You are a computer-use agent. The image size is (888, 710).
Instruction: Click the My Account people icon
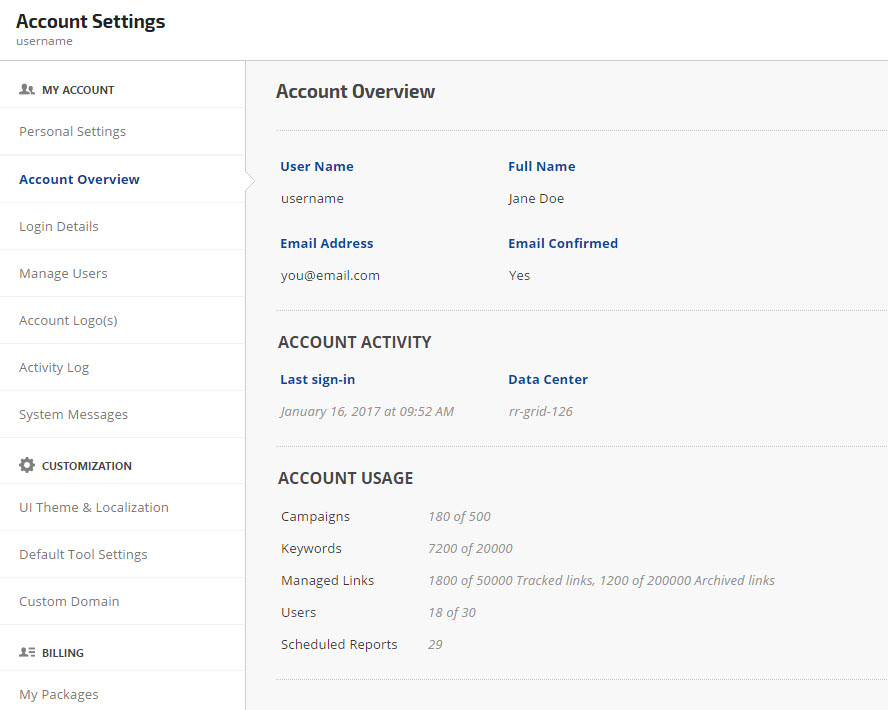[x=27, y=89]
